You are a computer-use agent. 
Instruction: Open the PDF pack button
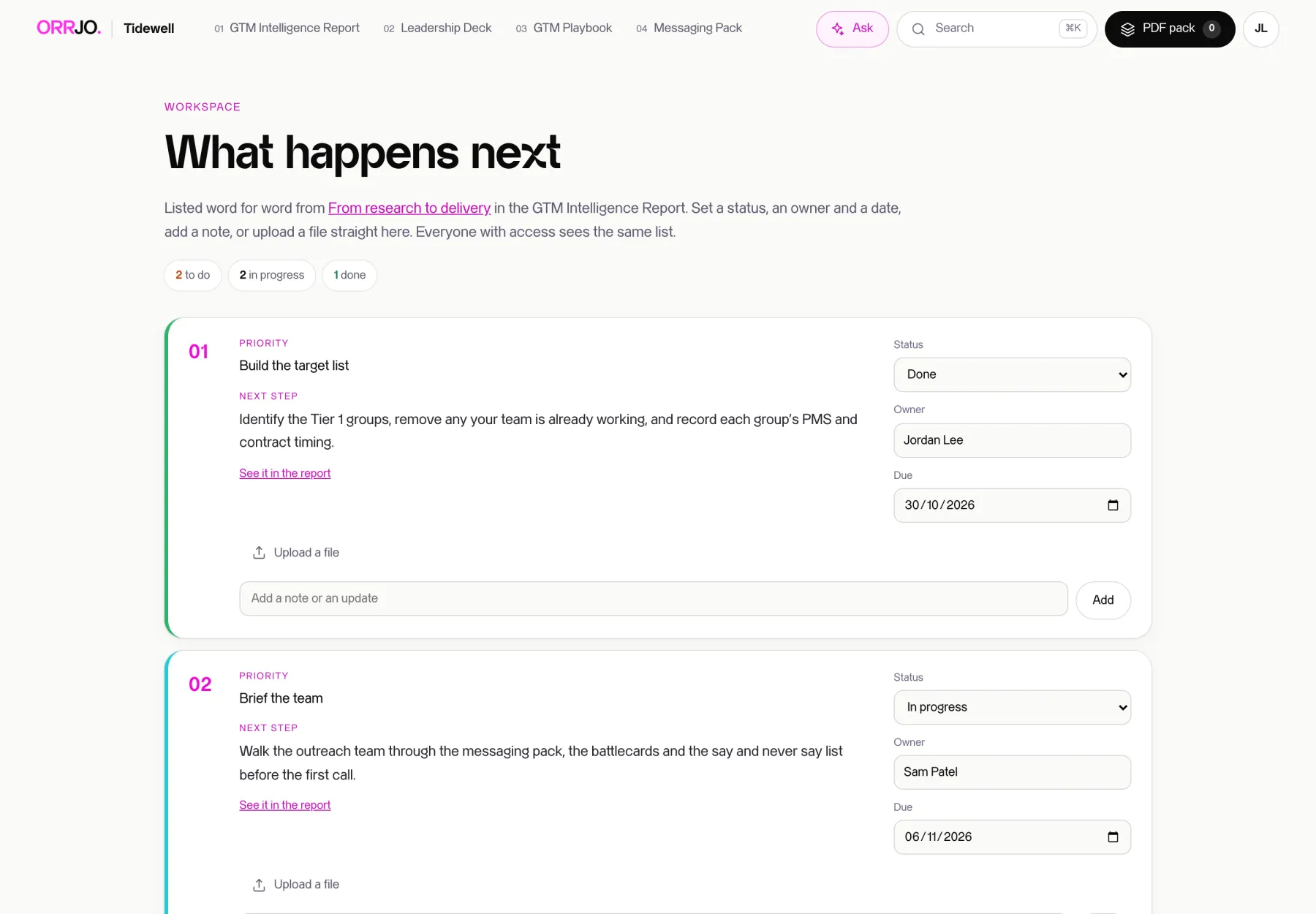(x=1170, y=29)
